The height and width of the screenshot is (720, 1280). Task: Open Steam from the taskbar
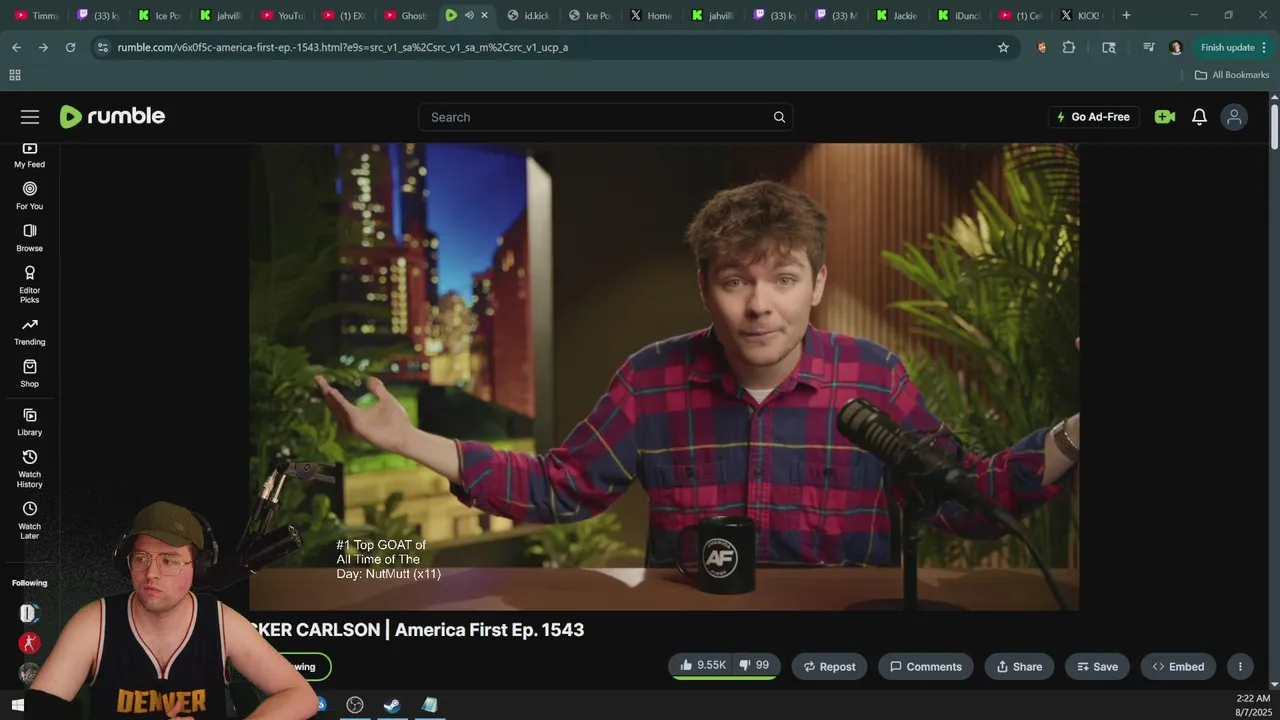click(392, 705)
